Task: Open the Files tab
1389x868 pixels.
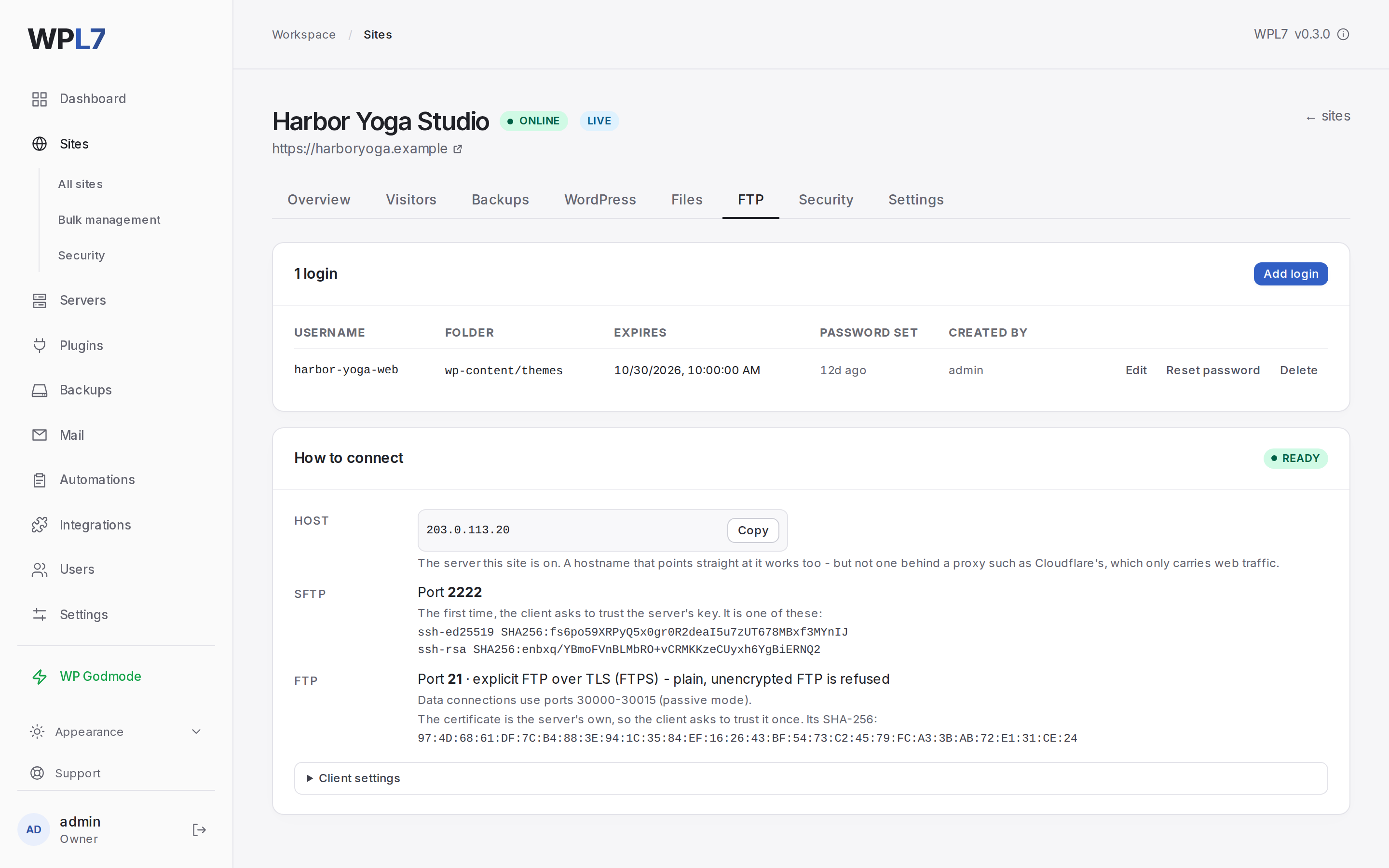Action: [x=686, y=200]
